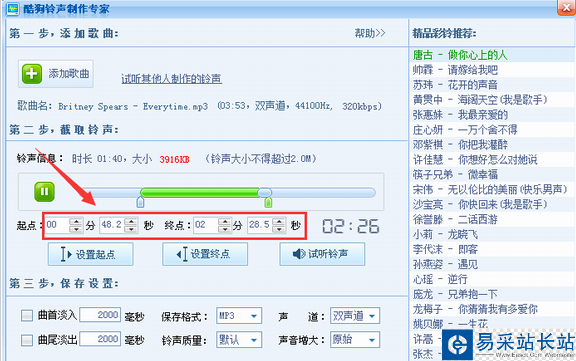Open the 铃声质量 默认 dropdown
Viewport: 576px width, 361px height.
[239, 340]
